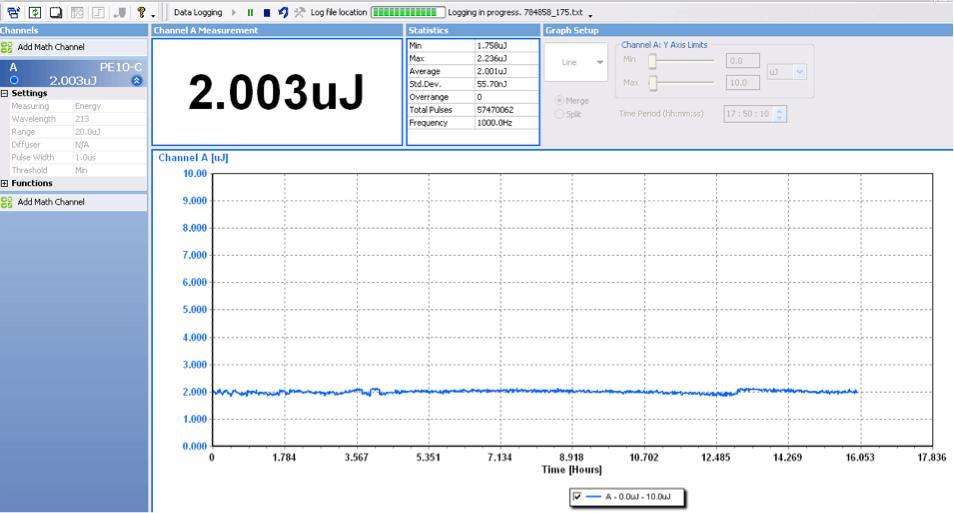Click the blue reset arrow icon
The width and height of the screenshot is (954, 513).
[283, 12]
